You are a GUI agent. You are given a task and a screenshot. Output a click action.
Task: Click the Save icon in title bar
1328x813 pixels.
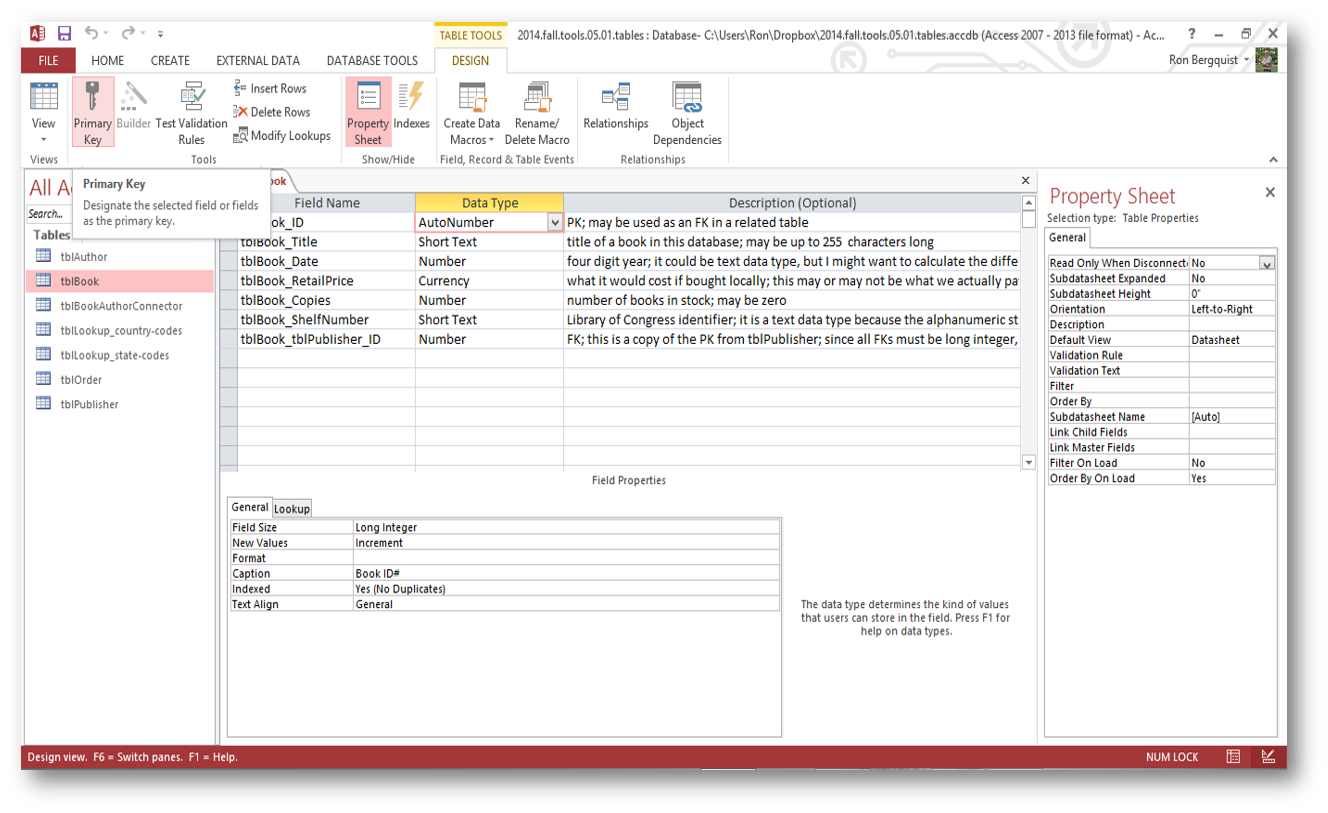[x=64, y=34]
